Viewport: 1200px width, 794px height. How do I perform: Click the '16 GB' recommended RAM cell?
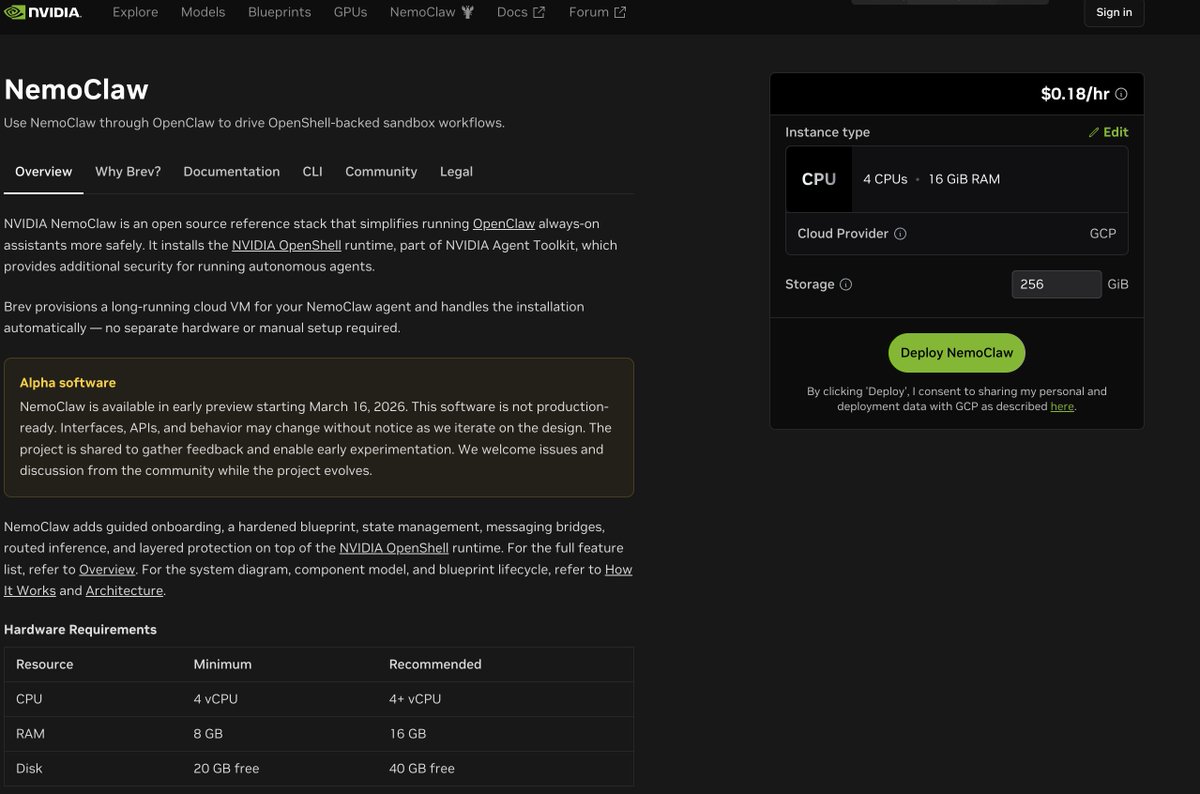[x=408, y=734]
